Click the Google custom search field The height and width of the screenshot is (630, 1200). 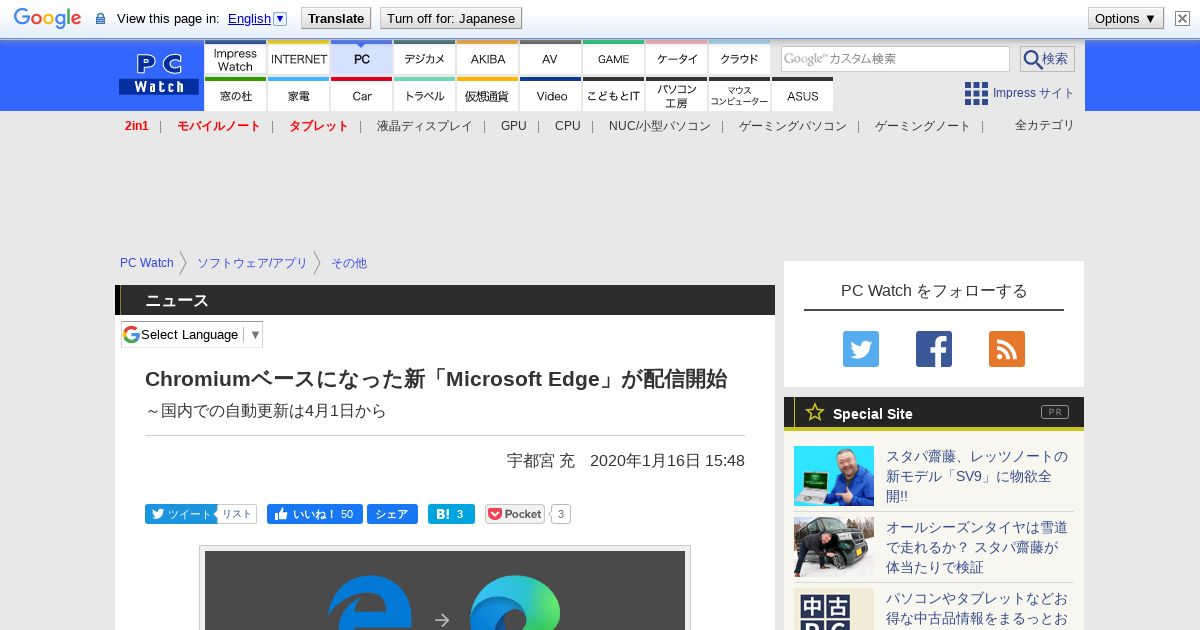[895, 59]
